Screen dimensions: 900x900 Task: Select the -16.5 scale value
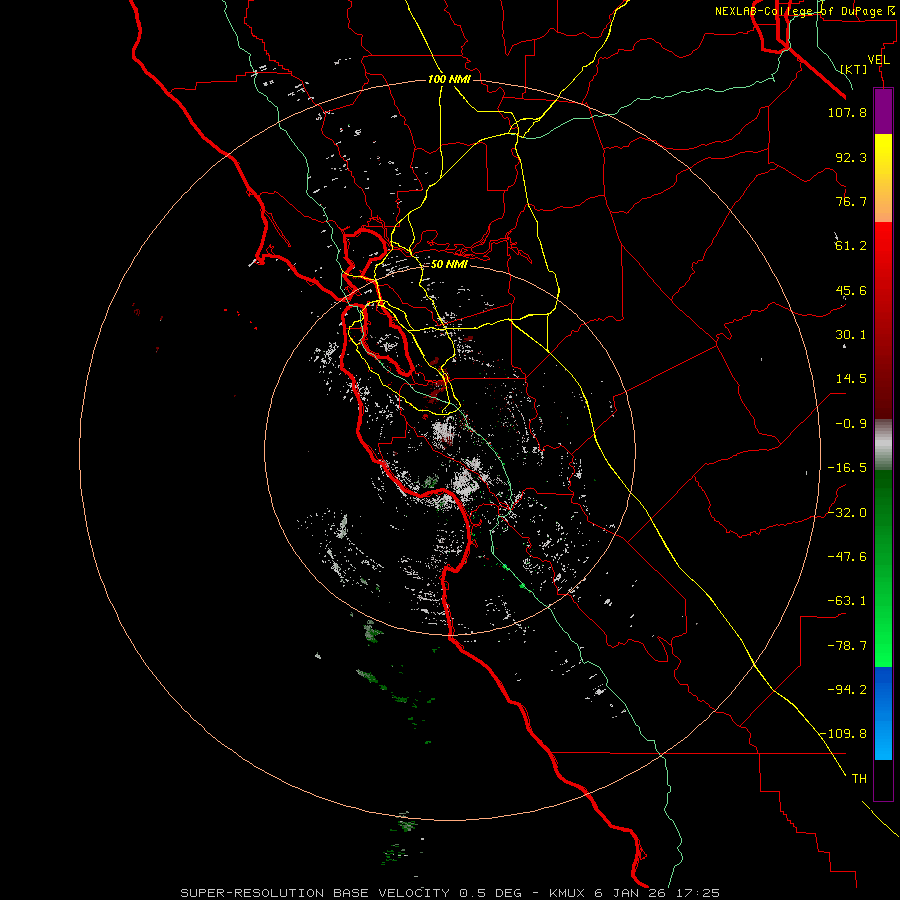pyautogui.click(x=847, y=468)
